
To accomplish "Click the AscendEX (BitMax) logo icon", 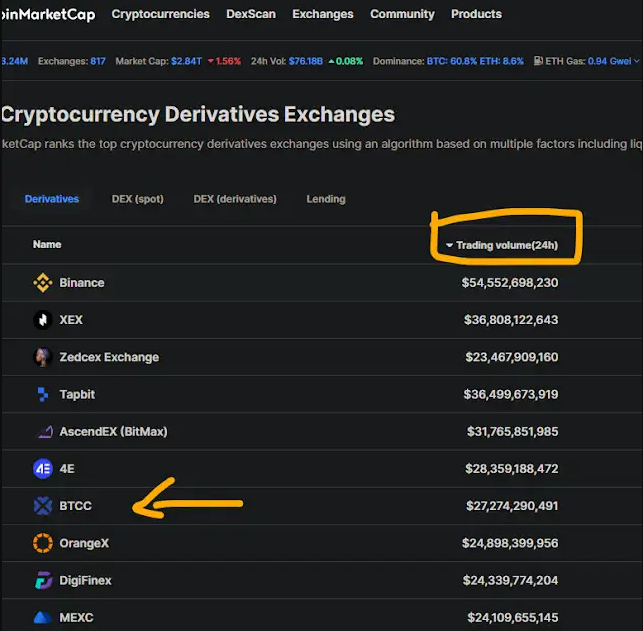I will pos(45,432).
